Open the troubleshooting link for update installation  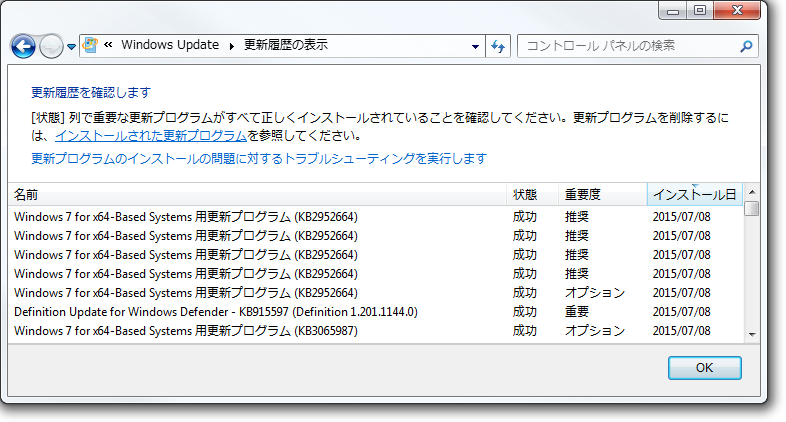259,158
